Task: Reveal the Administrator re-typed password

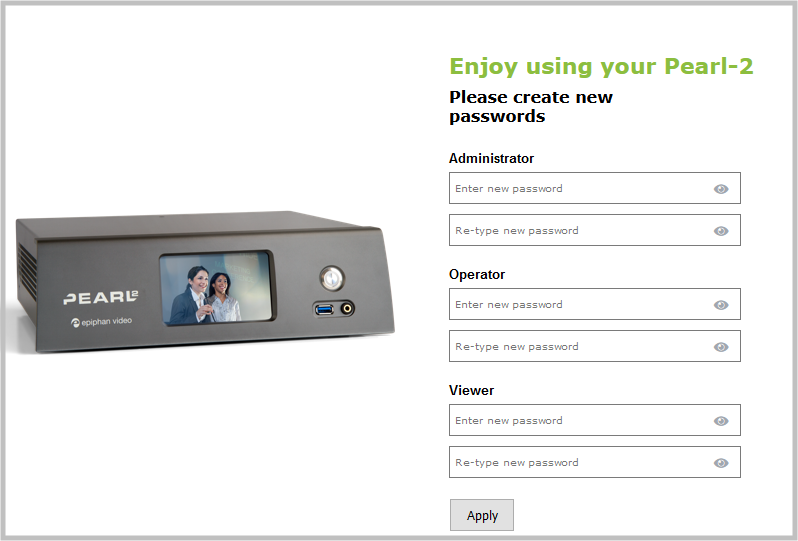Action: [721, 231]
